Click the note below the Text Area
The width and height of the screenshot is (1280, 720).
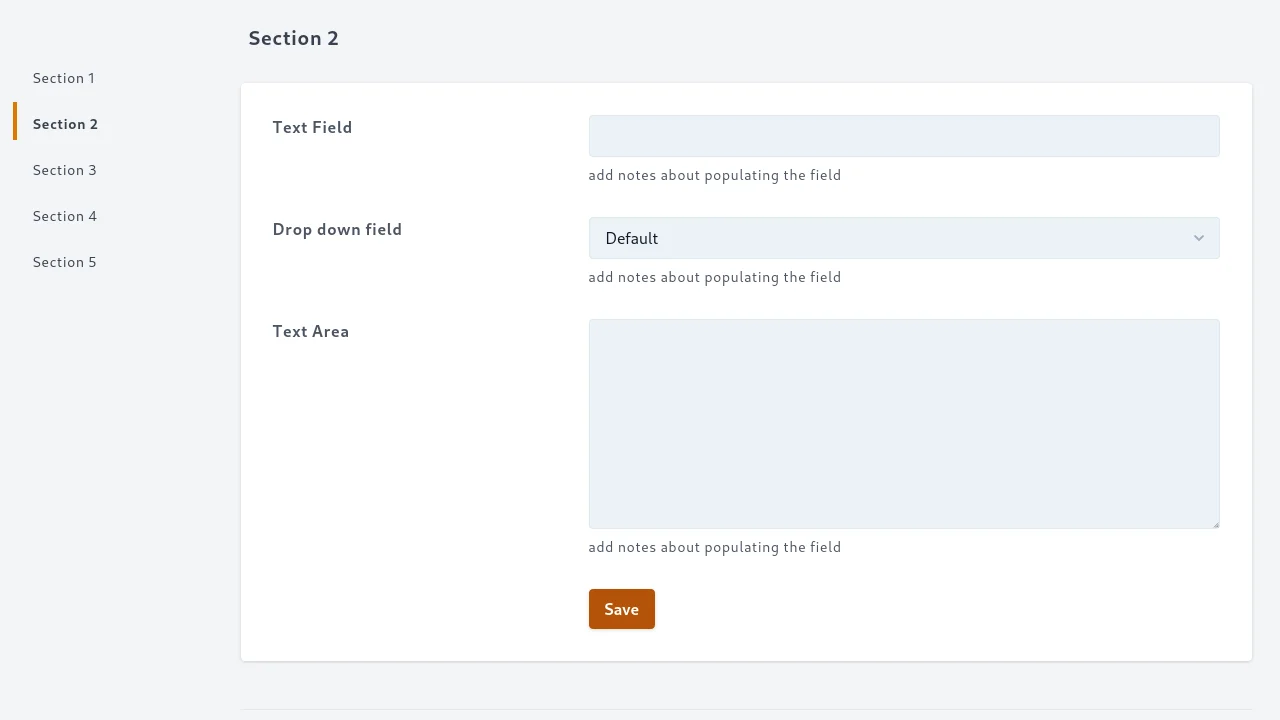pos(714,547)
